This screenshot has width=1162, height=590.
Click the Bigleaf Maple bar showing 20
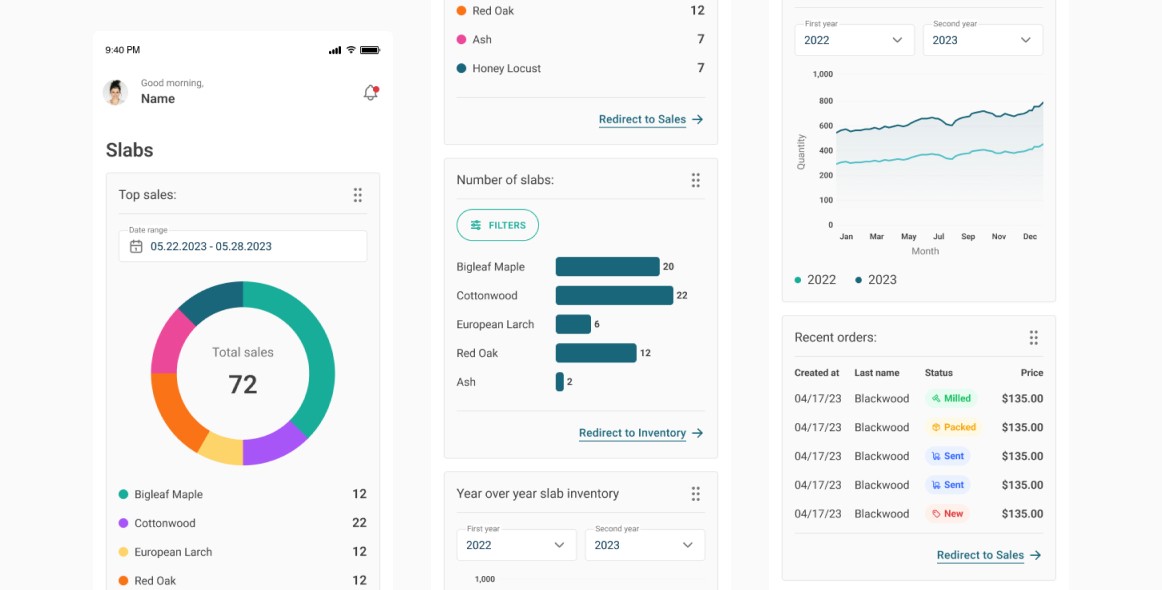coord(608,267)
